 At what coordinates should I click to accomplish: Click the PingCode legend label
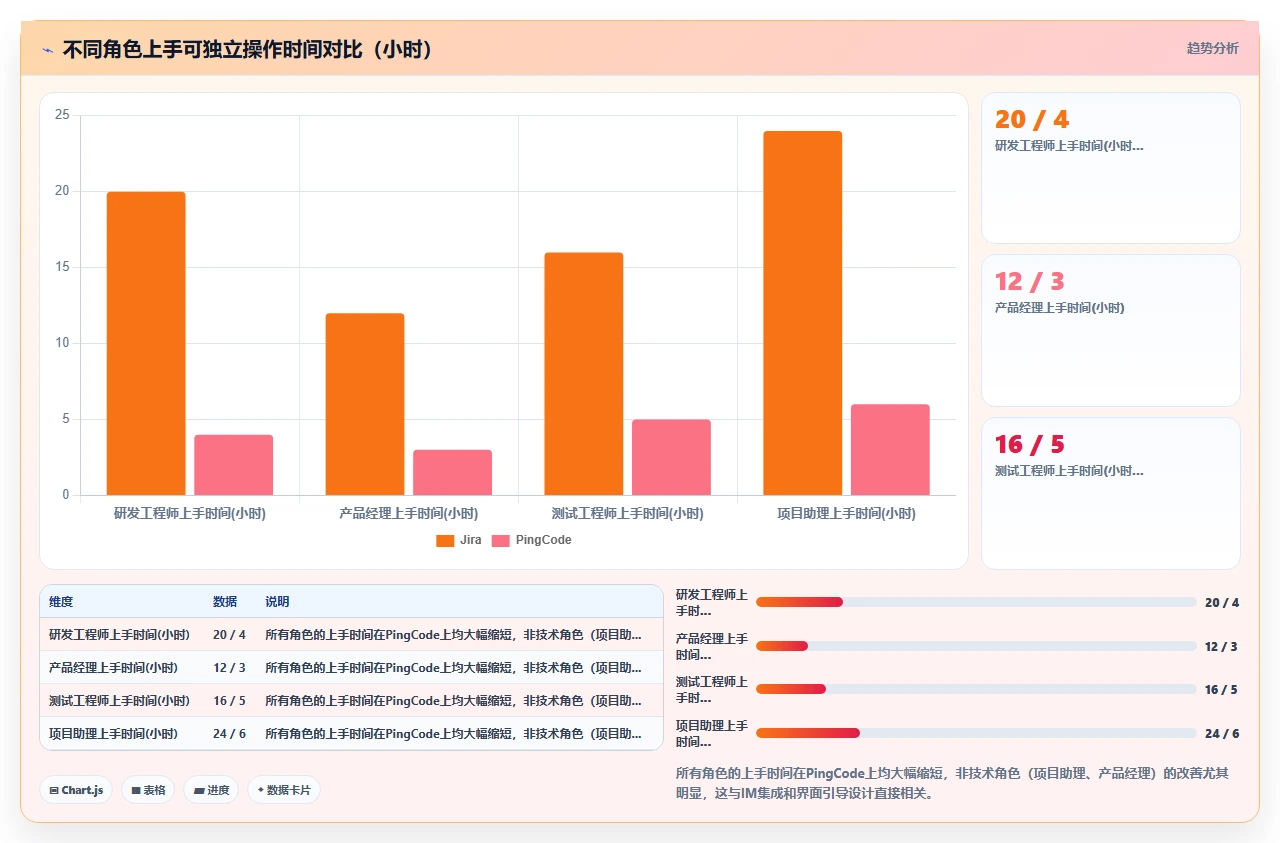[543, 540]
